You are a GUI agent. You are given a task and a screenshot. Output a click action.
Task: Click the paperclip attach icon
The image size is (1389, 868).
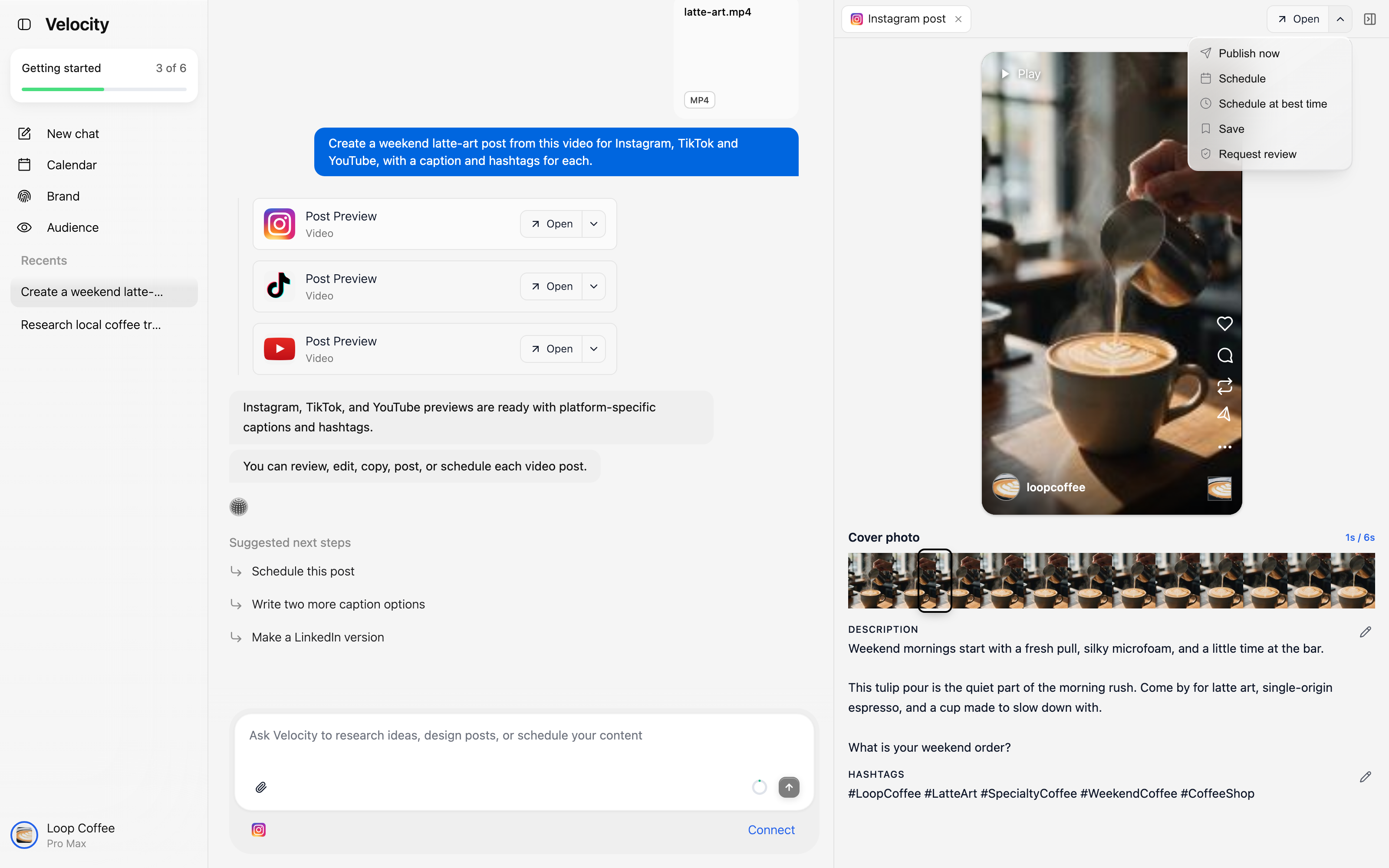coord(261,787)
